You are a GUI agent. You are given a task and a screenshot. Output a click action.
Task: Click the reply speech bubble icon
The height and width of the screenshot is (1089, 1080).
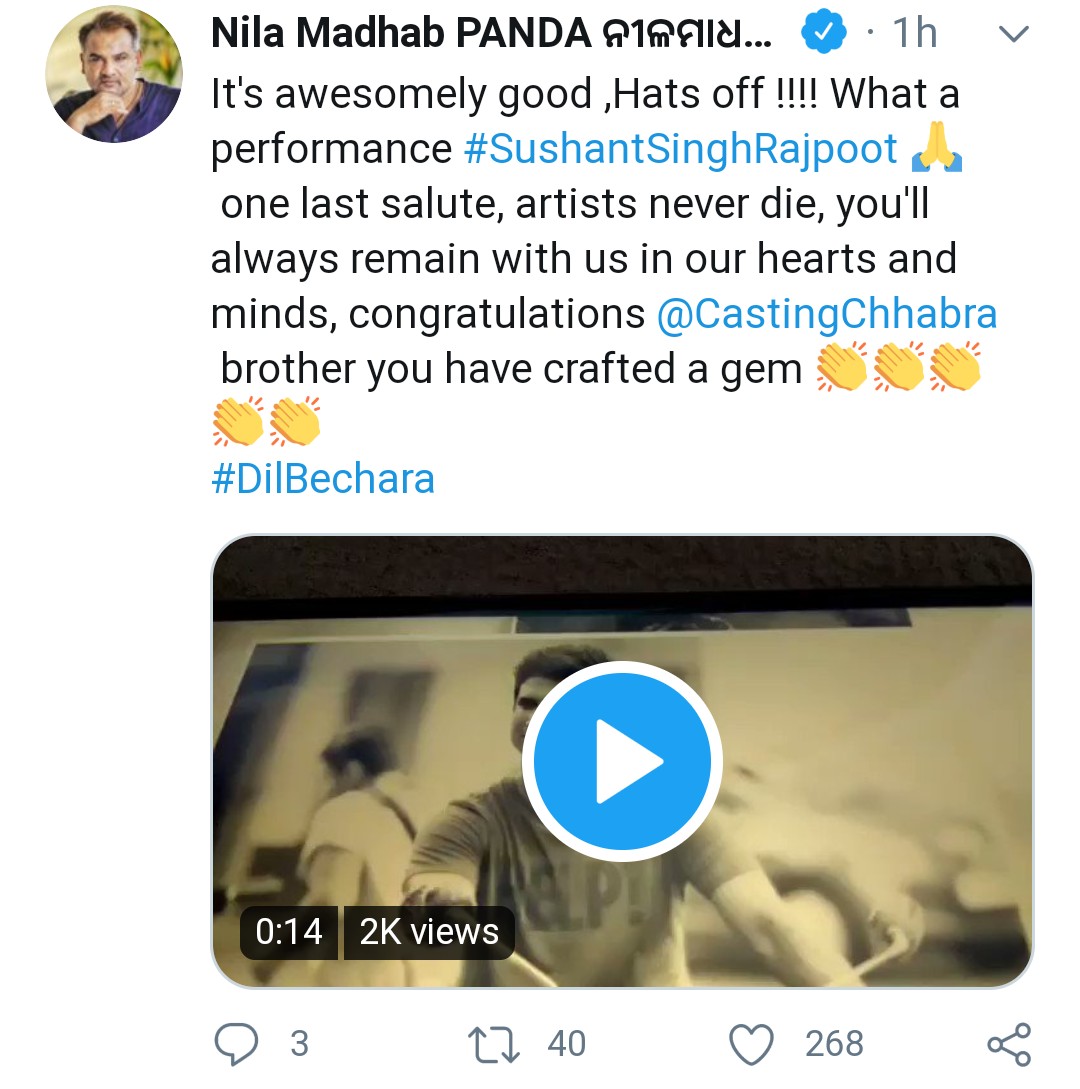tap(238, 1045)
